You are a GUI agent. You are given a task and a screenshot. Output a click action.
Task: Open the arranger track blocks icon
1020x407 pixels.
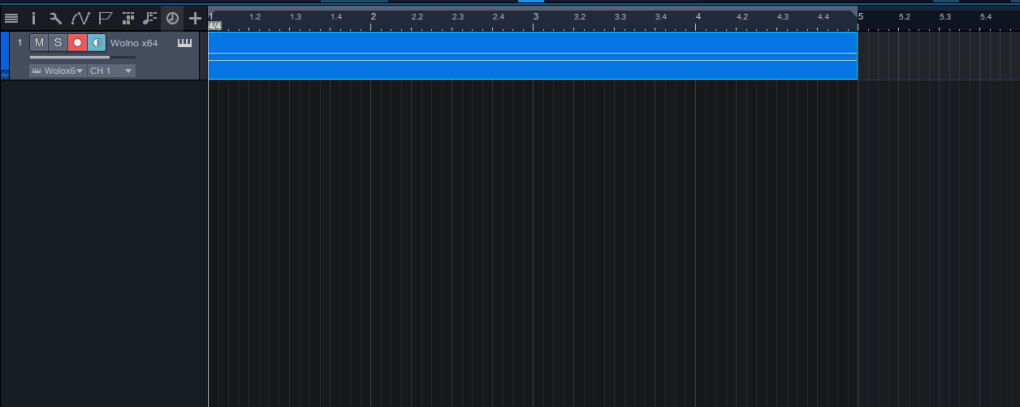pyautogui.click(x=128, y=19)
